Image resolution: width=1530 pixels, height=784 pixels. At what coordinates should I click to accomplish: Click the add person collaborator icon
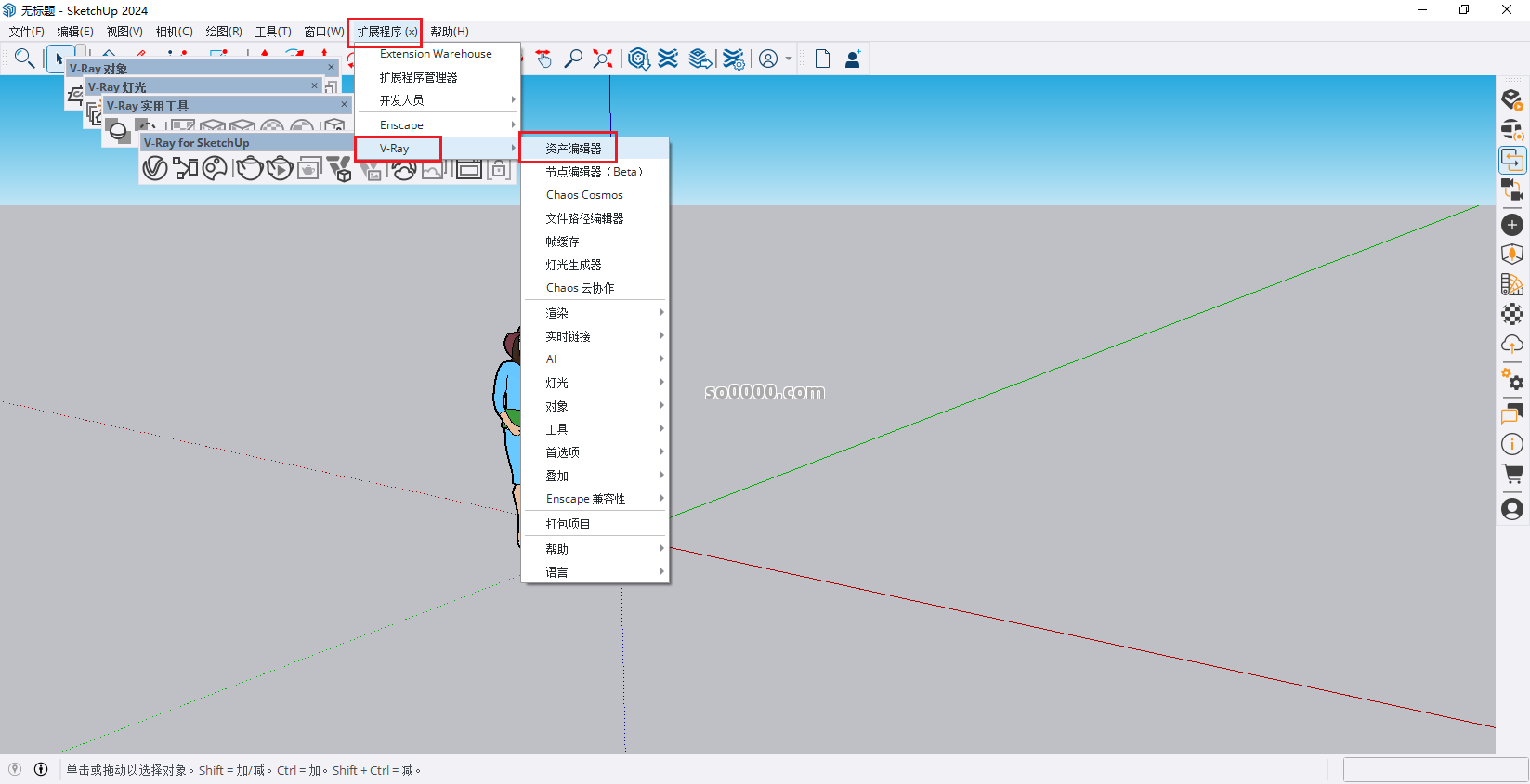[853, 59]
